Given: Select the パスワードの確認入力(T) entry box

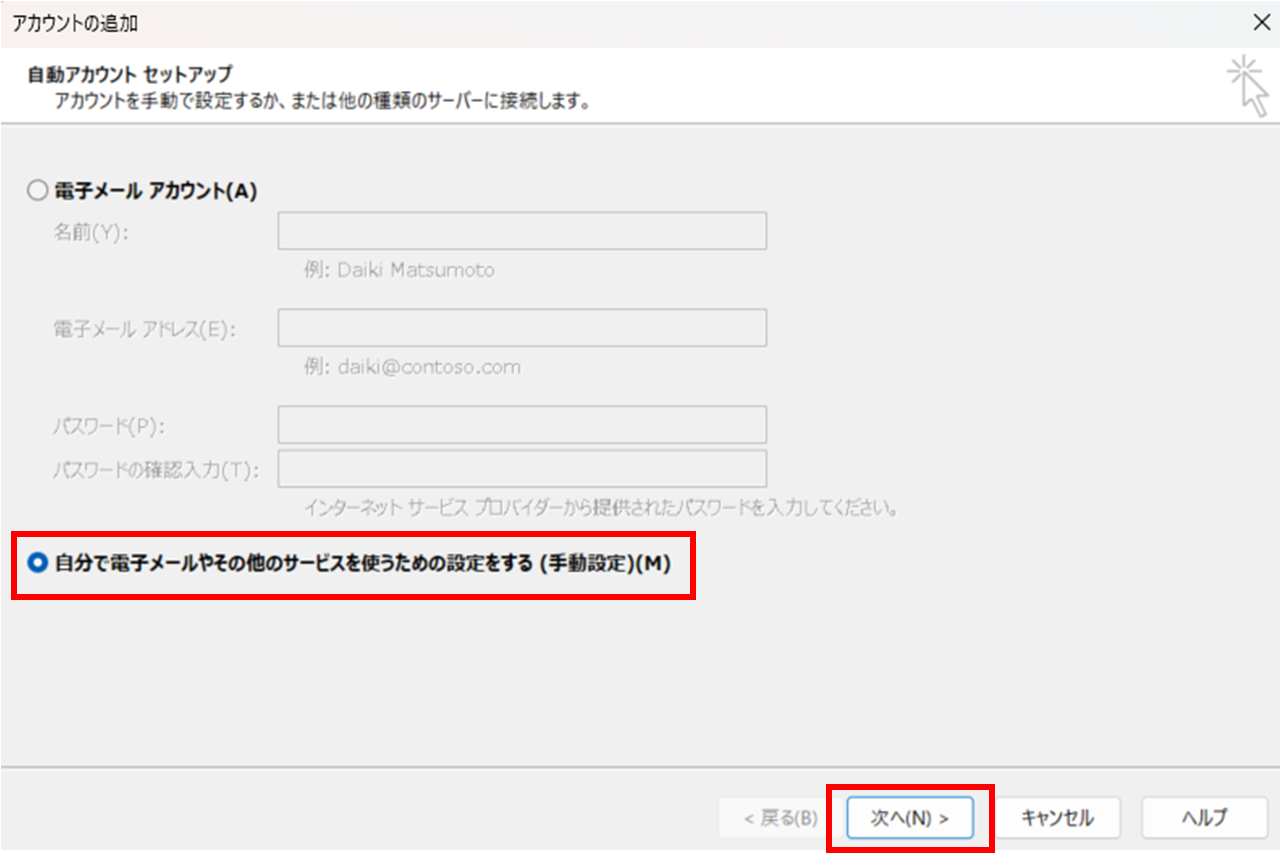Looking at the screenshot, I should (x=522, y=468).
